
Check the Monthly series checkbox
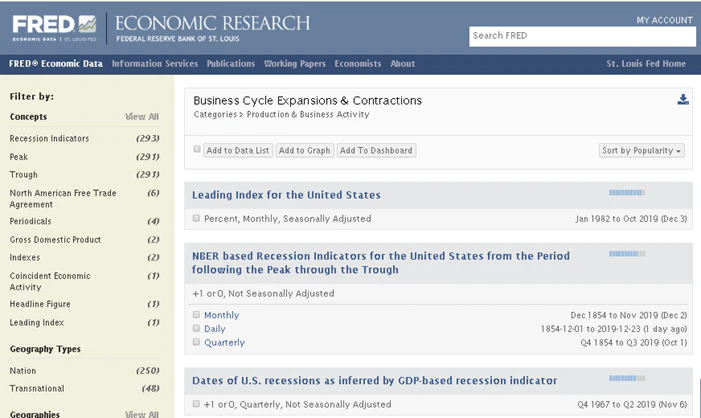[x=196, y=315]
